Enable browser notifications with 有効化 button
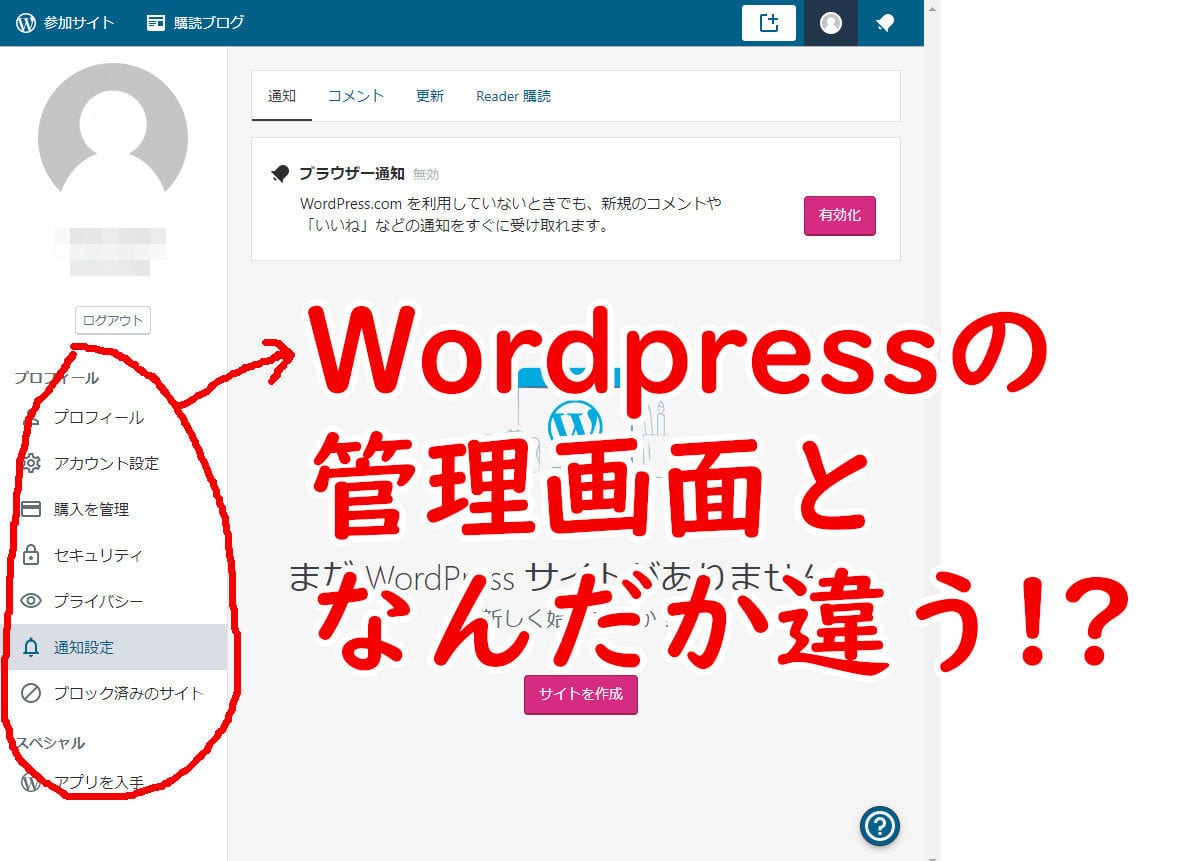The height and width of the screenshot is (861, 1200). click(839, 215)
